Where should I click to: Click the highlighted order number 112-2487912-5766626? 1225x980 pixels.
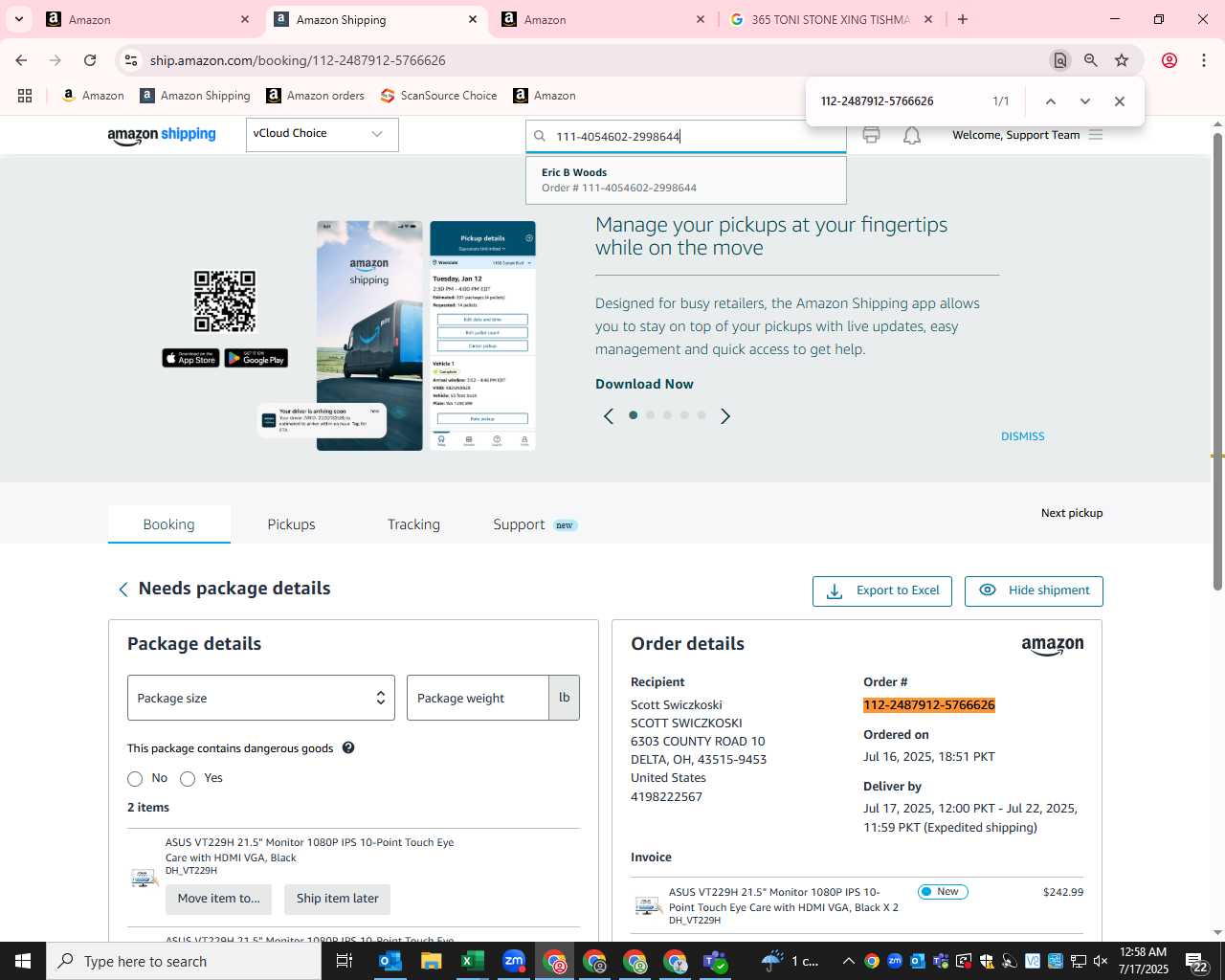(x=929, y=705)
